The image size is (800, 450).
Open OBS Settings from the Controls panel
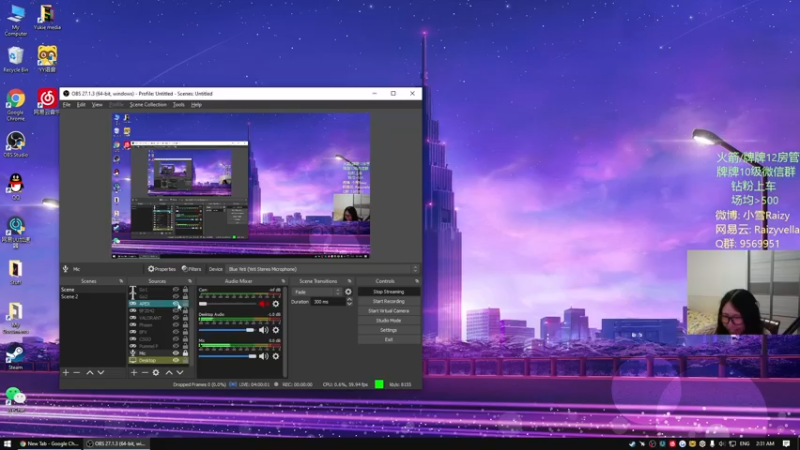click(x=389, y=330)
